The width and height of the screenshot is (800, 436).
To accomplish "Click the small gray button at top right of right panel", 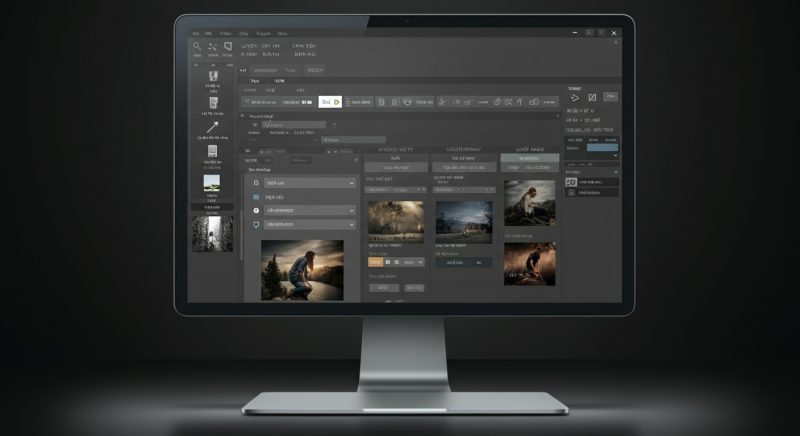I will coord(611,96).
